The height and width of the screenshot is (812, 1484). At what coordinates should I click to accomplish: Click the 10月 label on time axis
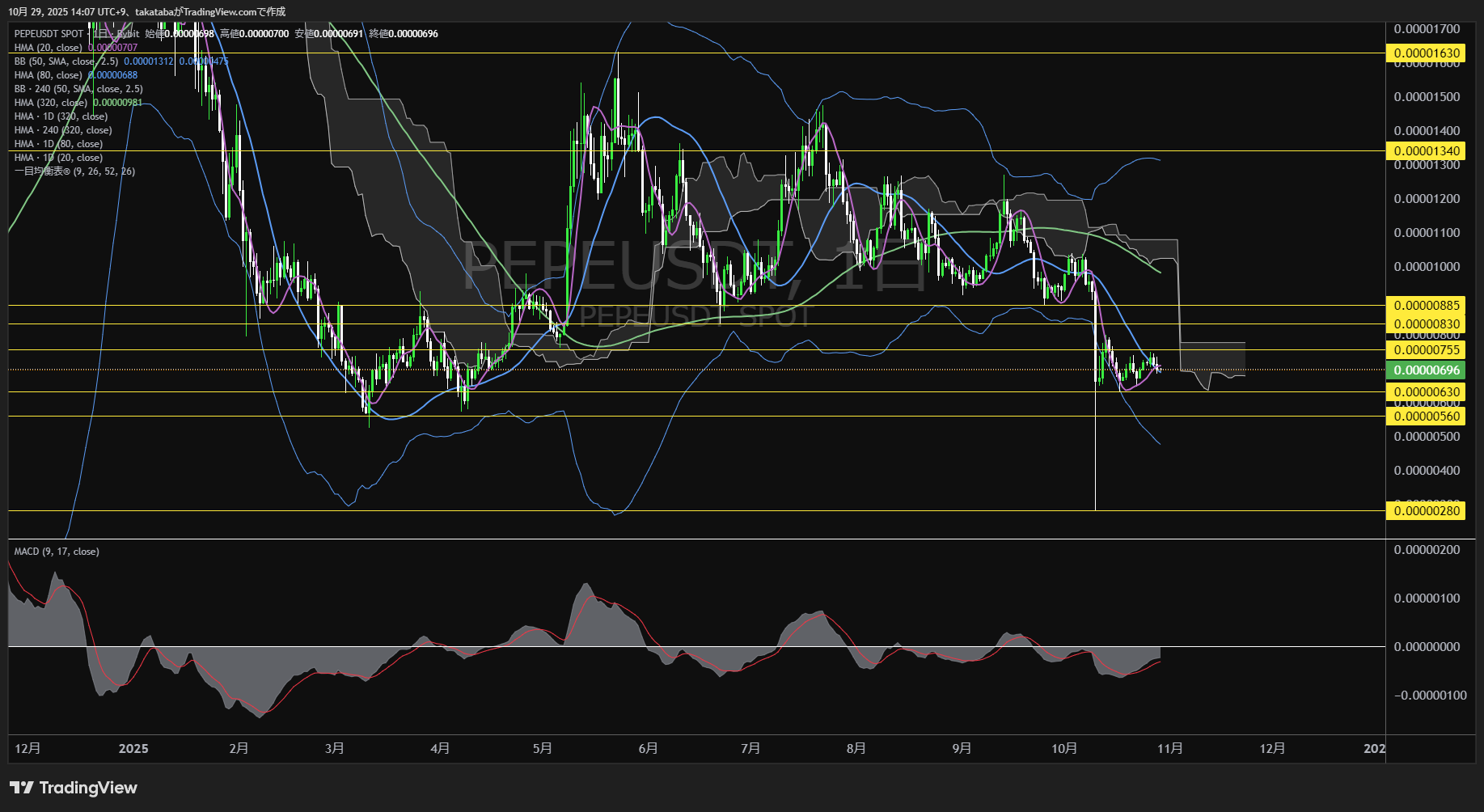[1064, 749]
